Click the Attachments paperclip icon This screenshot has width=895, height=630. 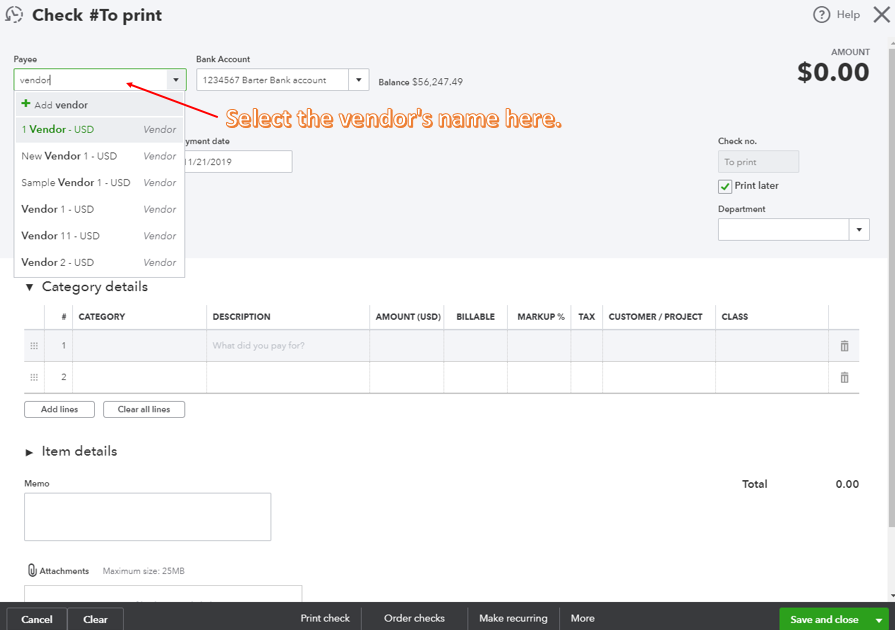point(32,570)
